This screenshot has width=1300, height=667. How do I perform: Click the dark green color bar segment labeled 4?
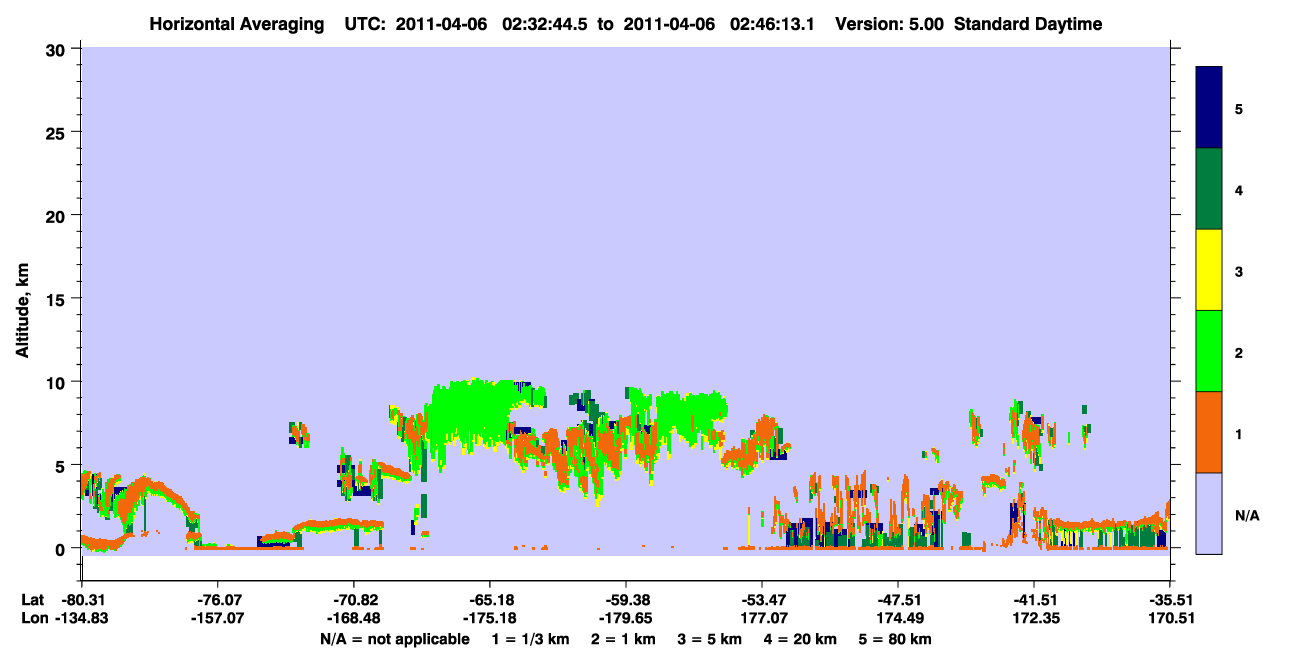click(1209, 189)
